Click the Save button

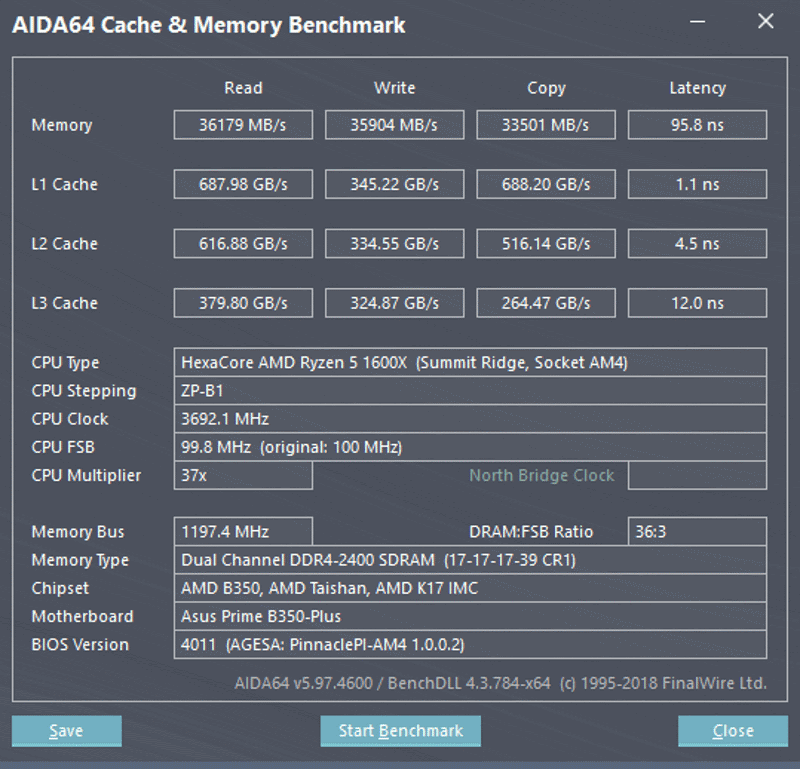pyautogui.click(x=65, y=731)
